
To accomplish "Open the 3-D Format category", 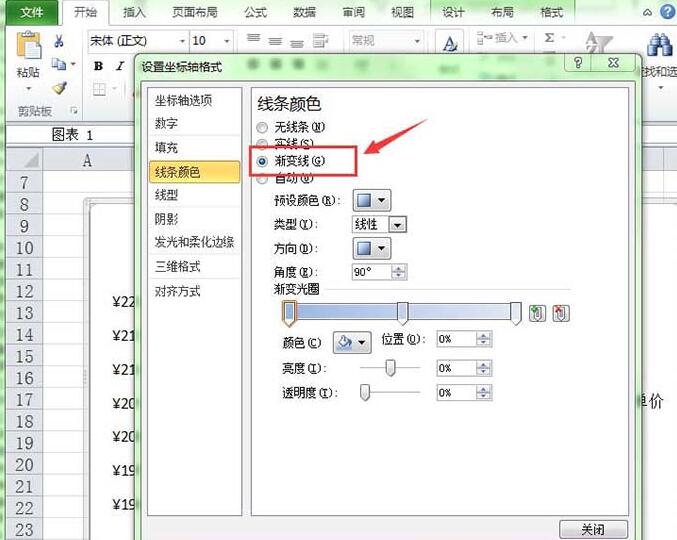I will click(x=194, y=267).
